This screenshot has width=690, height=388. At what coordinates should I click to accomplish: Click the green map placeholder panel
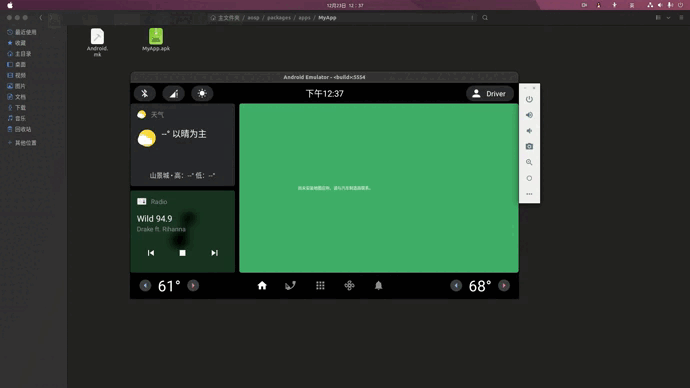[x=379, y=188]
